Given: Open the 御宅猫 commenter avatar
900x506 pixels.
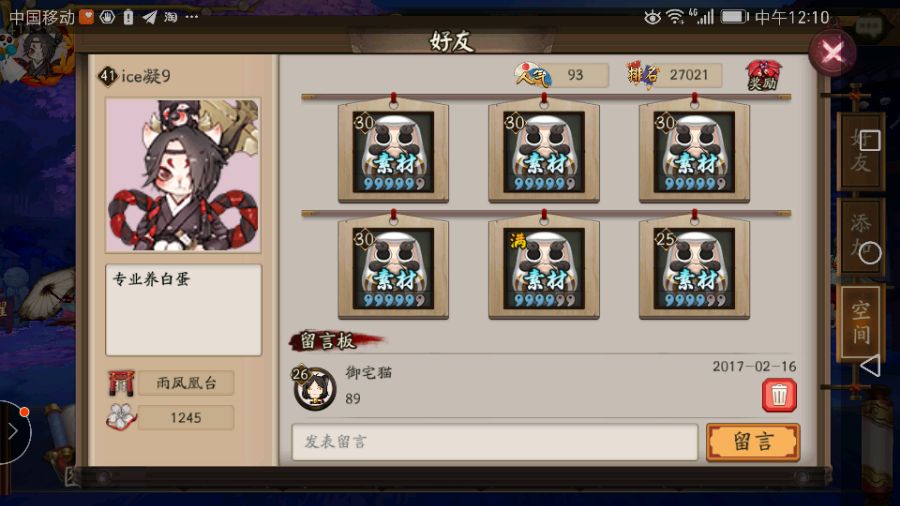Looking at the screenshot, I should (314, 387).
